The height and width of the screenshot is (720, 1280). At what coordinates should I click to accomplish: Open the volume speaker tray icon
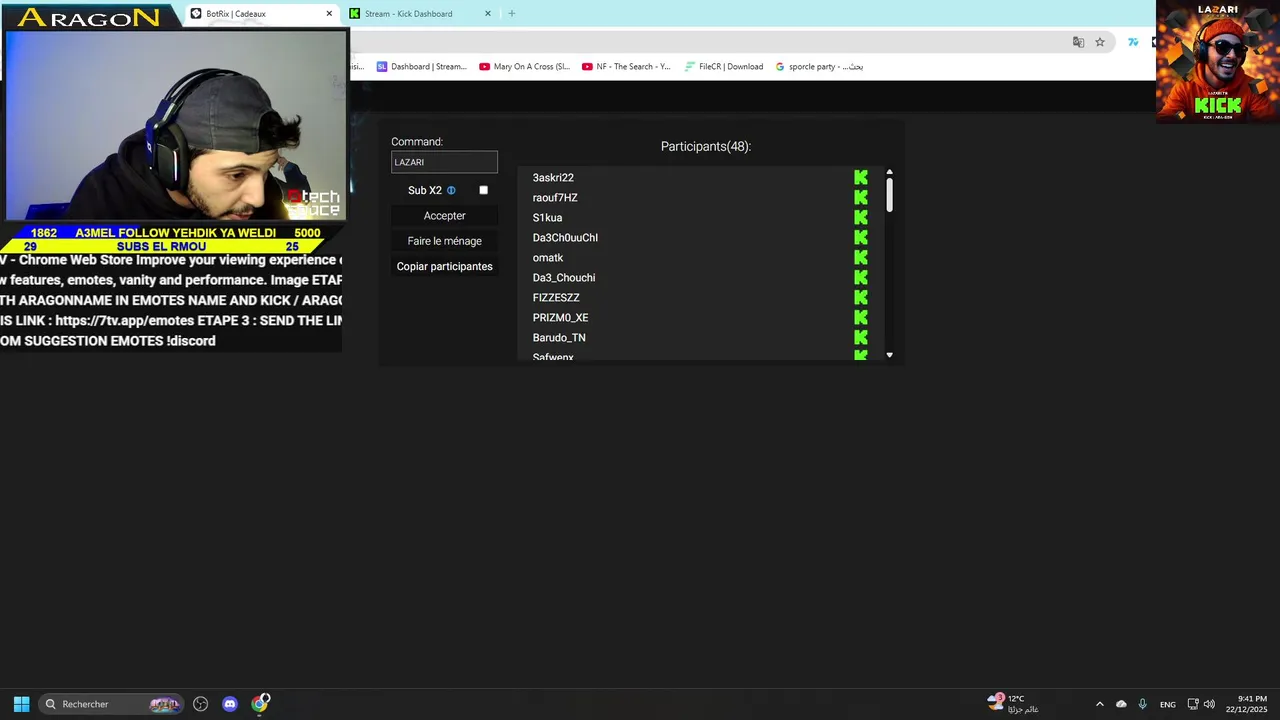tap(1209, 704)
